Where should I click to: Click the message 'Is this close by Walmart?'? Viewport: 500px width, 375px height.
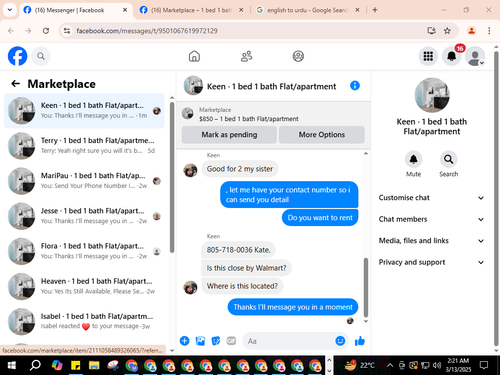[x=246, y=268]
